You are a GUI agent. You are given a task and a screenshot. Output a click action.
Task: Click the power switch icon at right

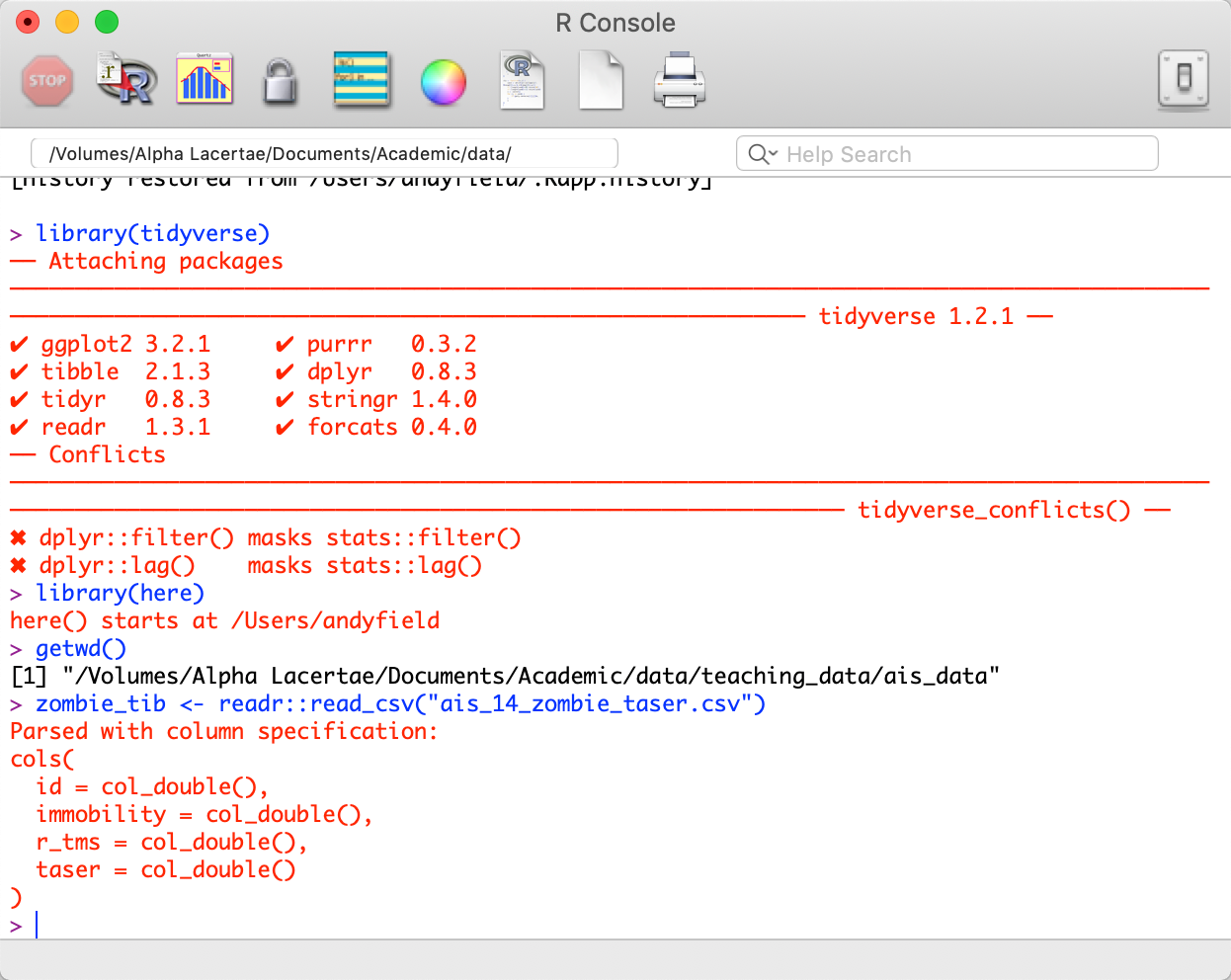tap(1184, 79)
